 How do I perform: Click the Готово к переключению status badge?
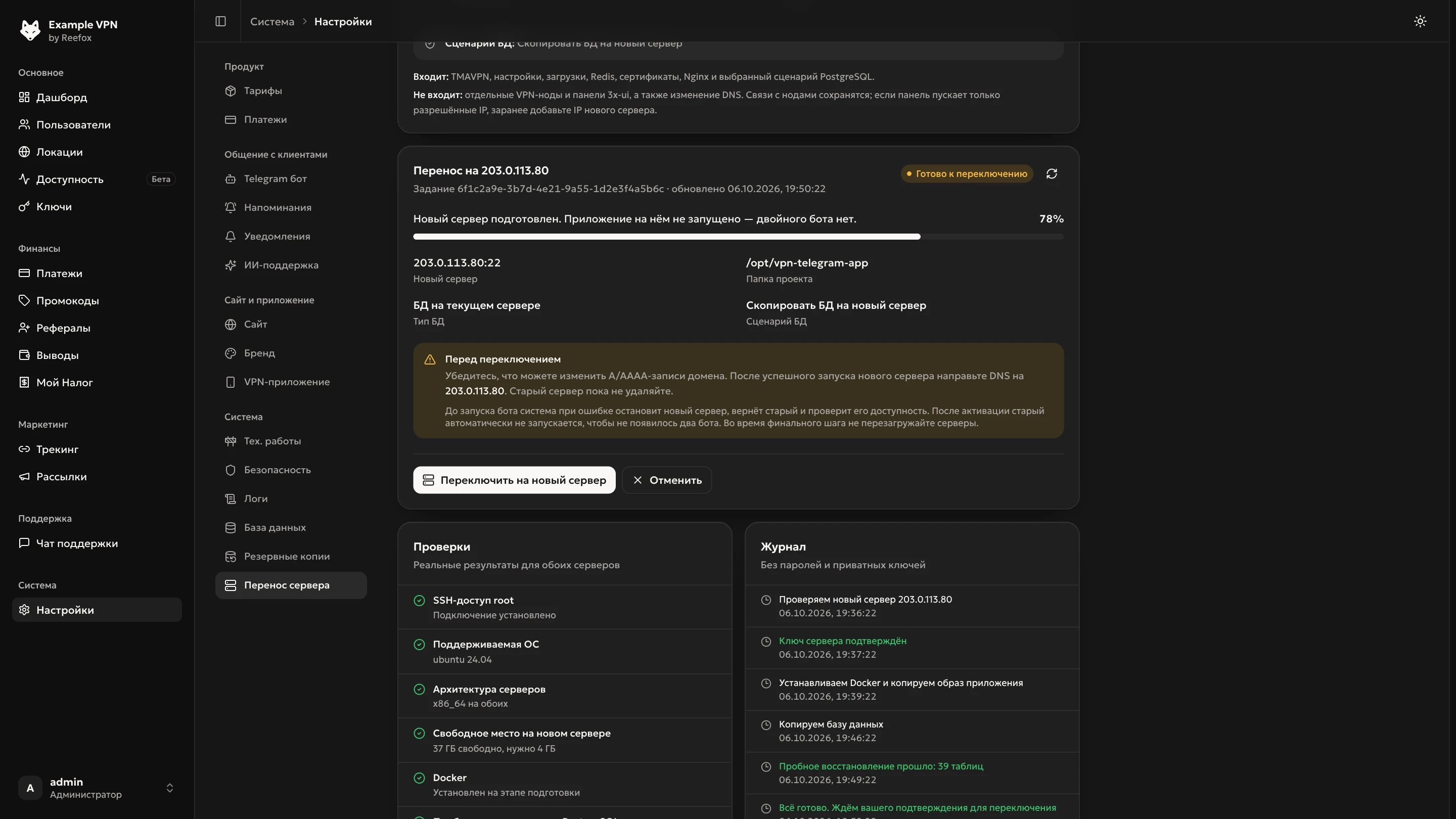967,173
